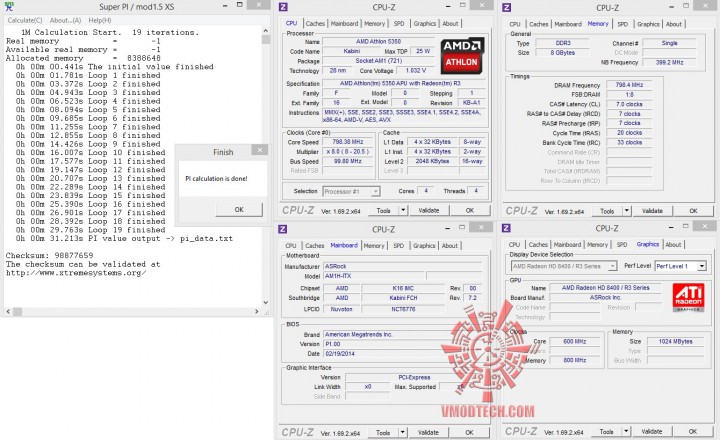Viewport: 720px width, 440px height.
Task: Click the Multiplier value field
Action: tap(348, 152)
